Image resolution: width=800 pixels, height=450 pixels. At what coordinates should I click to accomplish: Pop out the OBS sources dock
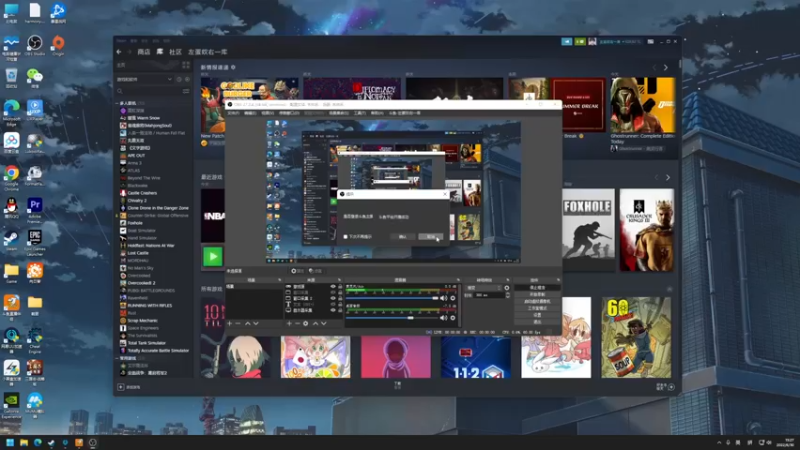(340, 280)
